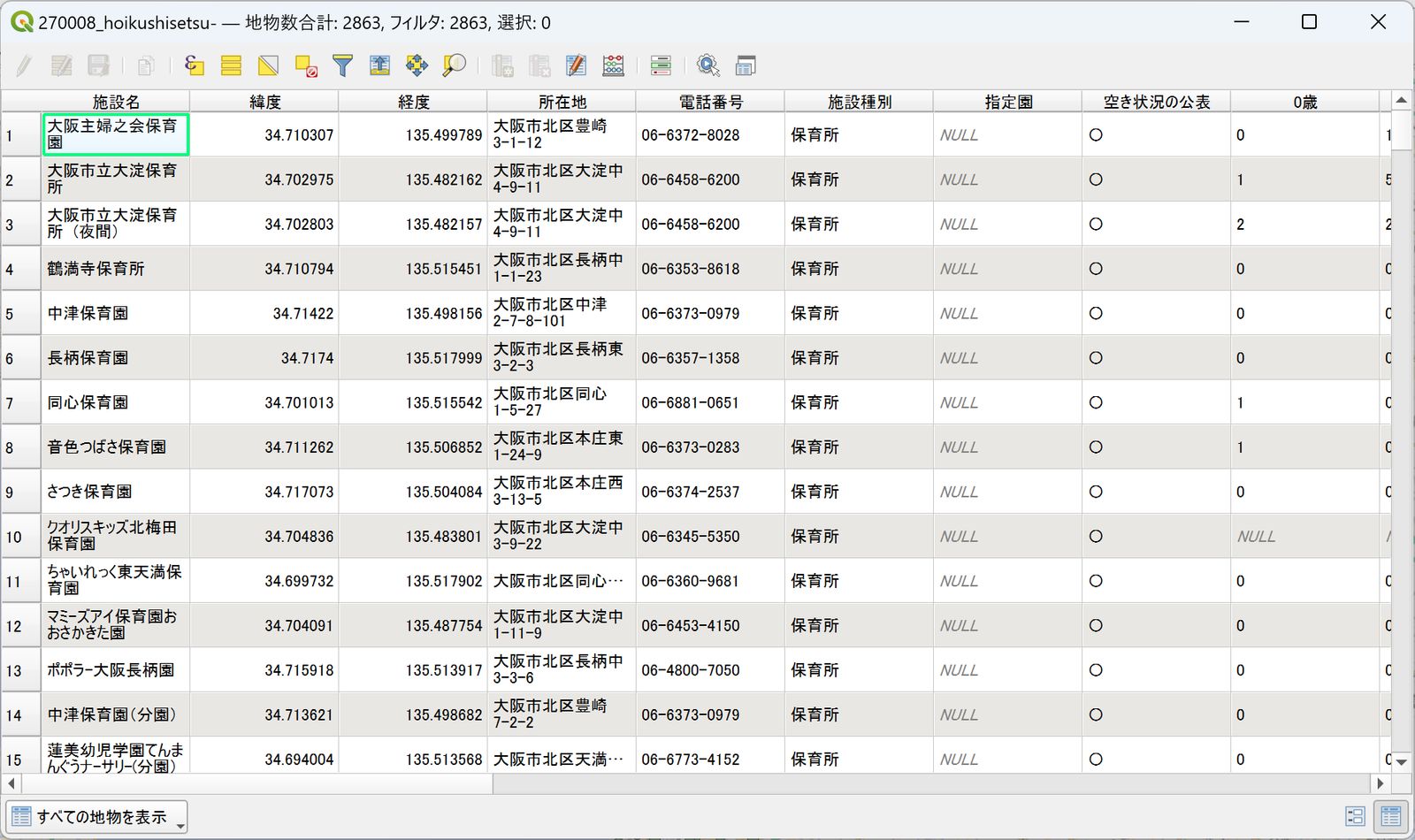Pan map to selected rows

(417, 65)
